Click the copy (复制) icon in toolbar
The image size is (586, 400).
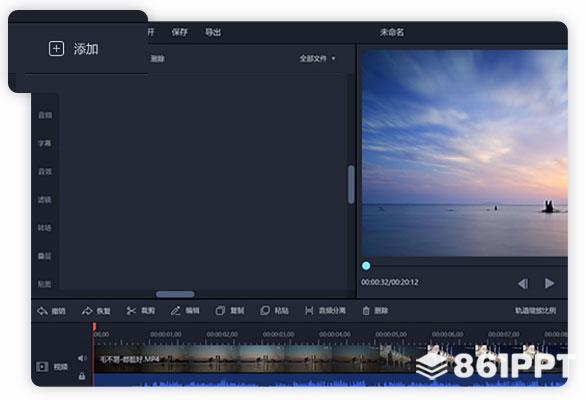point(220,311)
